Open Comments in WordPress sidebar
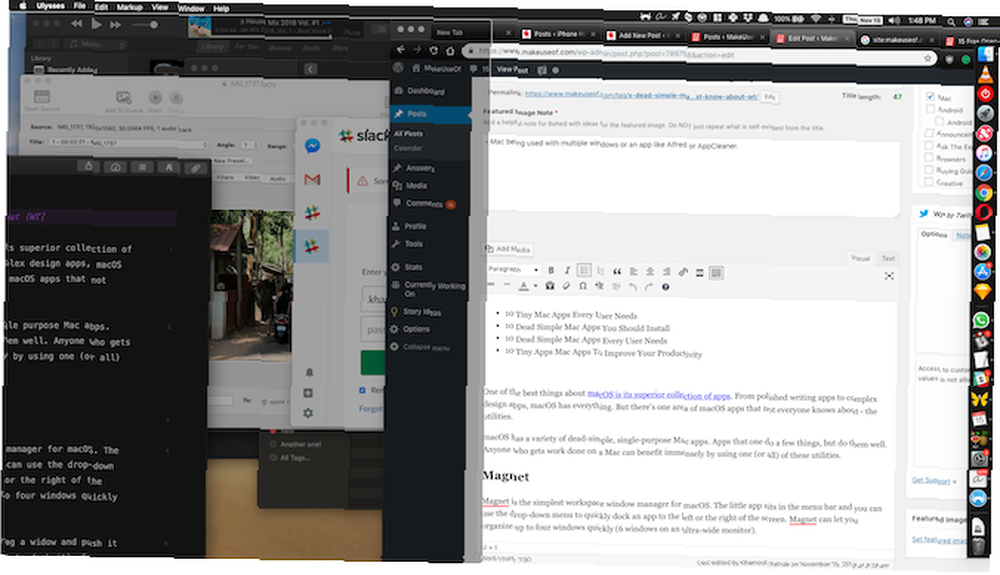 pos(424,203)
